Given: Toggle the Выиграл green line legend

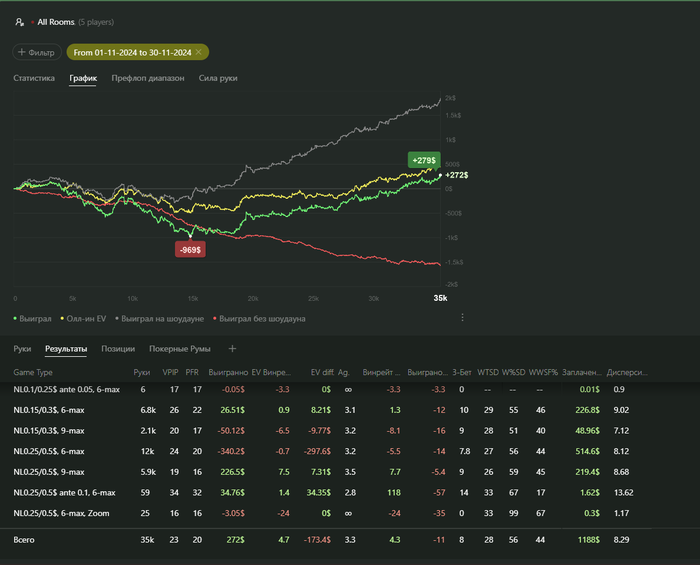Looking at the screenshot, I should (33, 319).
